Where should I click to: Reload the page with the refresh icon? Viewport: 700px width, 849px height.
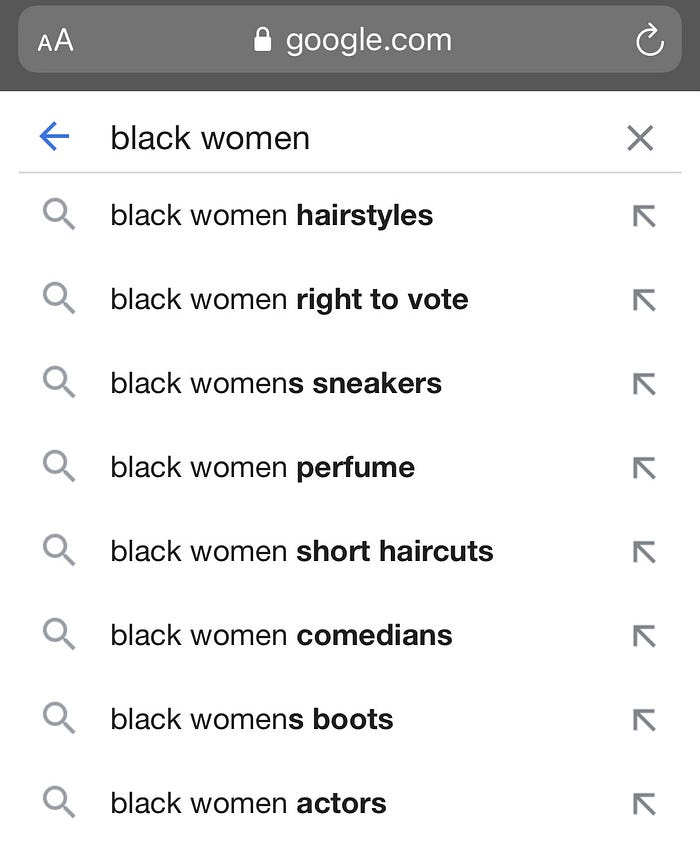tap(649, 40)
